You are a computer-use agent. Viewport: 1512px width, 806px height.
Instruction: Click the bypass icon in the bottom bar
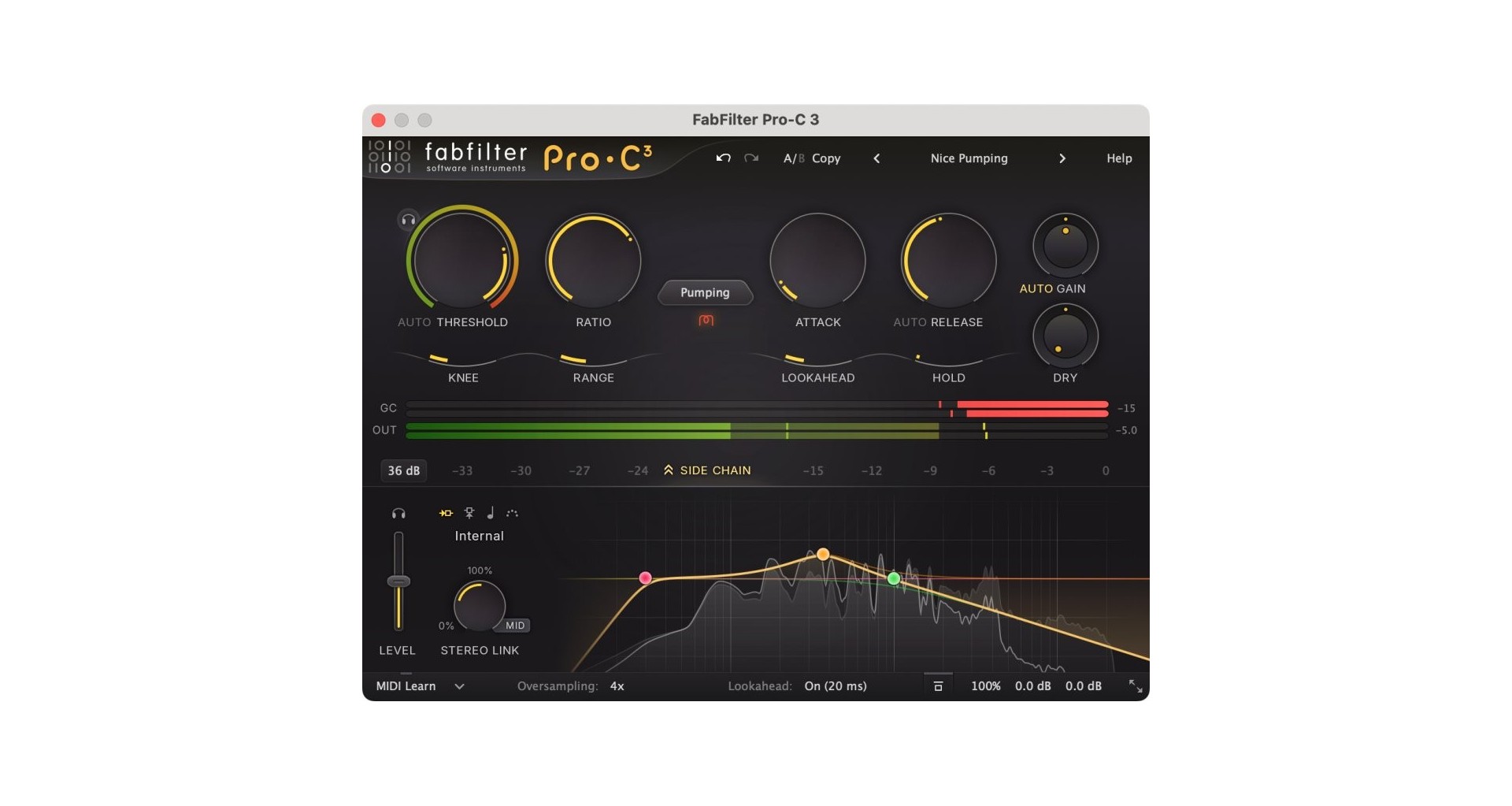[938, 686]
